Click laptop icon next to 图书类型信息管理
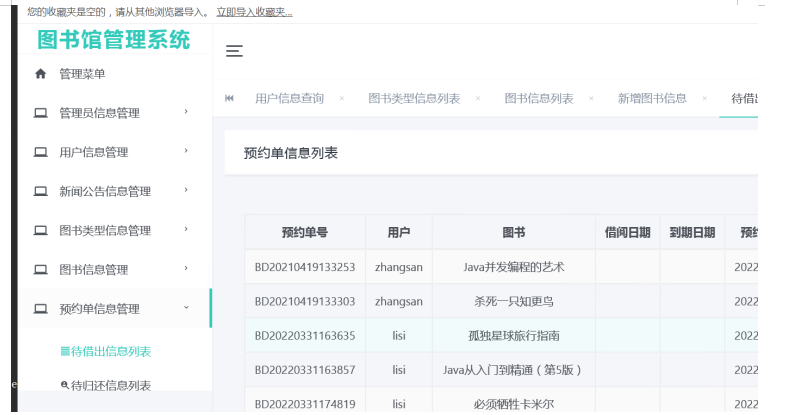Image resolution: width=789 pixels, height=415 pixels. point(40,230)
